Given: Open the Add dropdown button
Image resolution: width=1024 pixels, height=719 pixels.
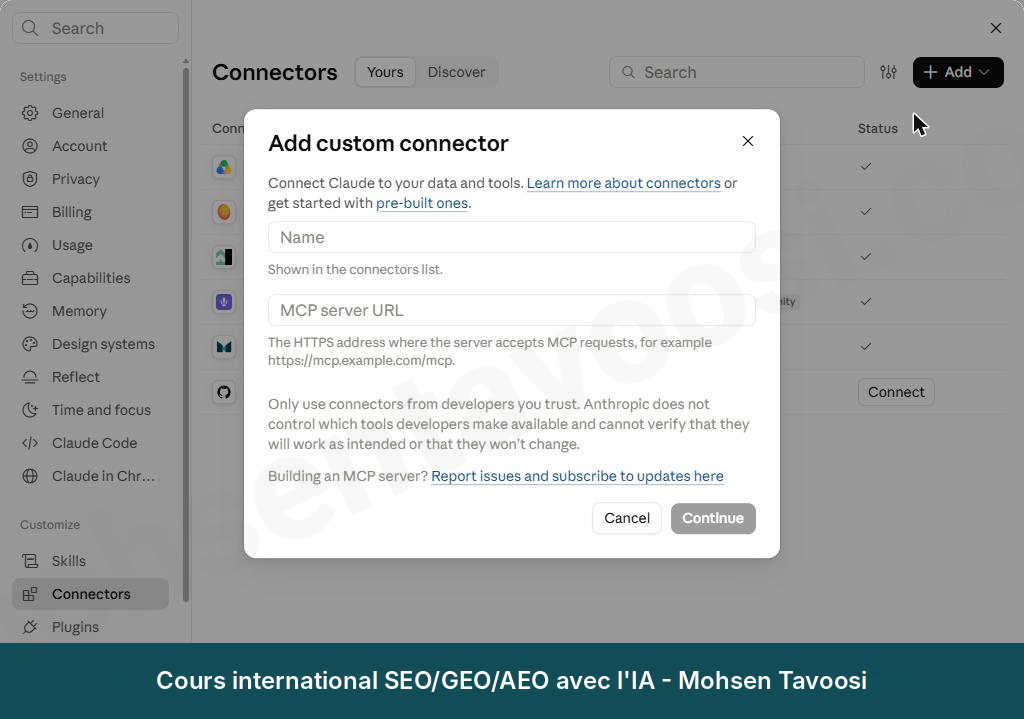Looking at the screenshot, I should (x=958, y=72).
